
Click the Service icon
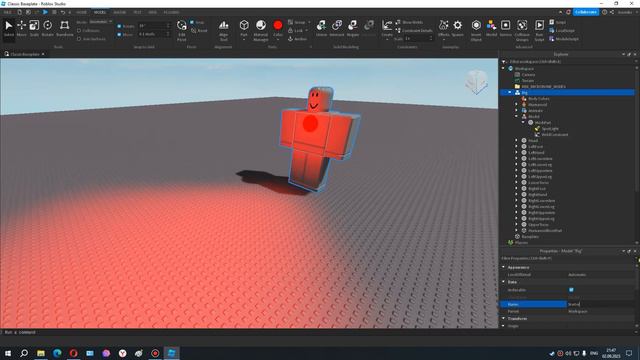pos(506,28)
